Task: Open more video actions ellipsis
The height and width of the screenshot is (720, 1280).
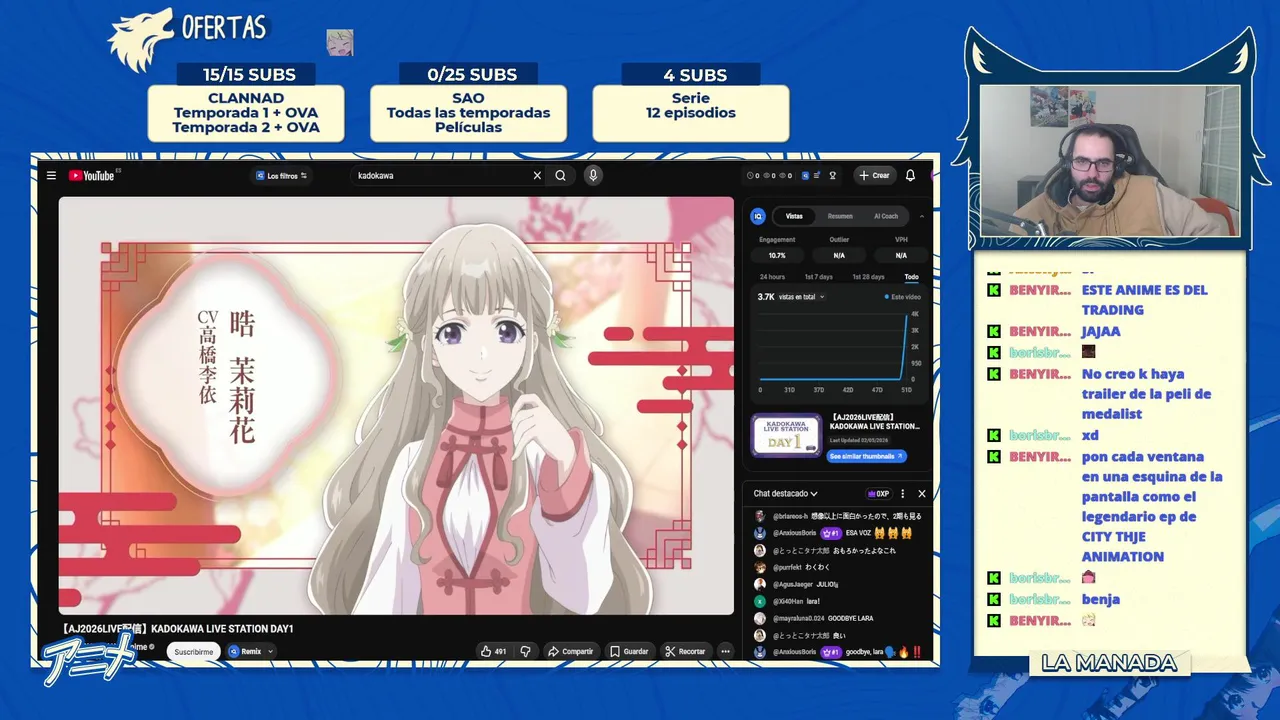Action: coord(726,651)
